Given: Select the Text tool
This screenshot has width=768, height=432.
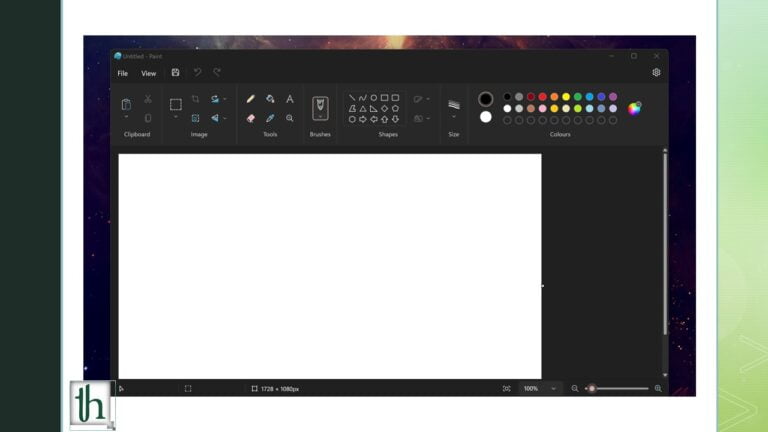Looking at the screenshot, I should (290, 99).
